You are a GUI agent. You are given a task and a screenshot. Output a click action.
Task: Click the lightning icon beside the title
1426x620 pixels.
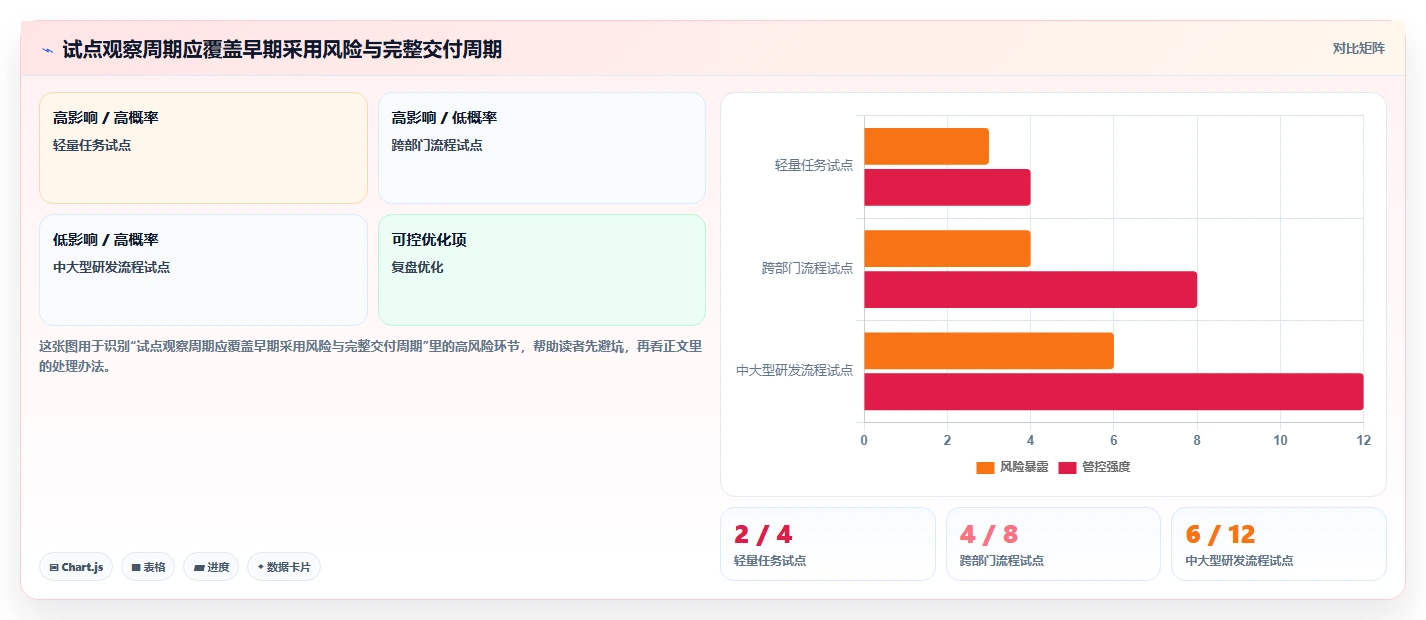pos(47,50)
